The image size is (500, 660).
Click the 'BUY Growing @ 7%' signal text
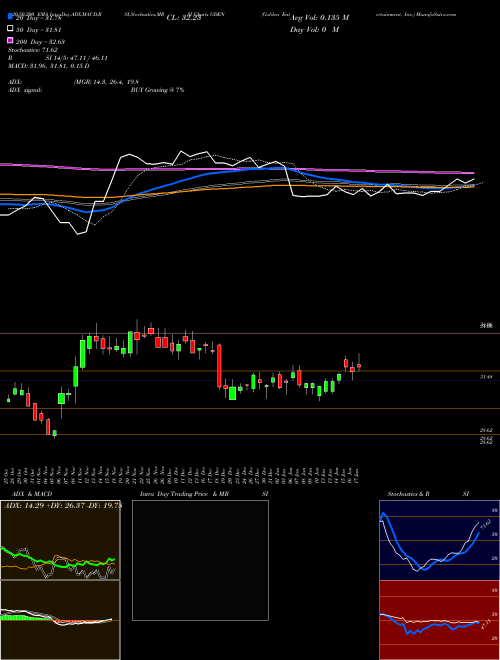157,90
